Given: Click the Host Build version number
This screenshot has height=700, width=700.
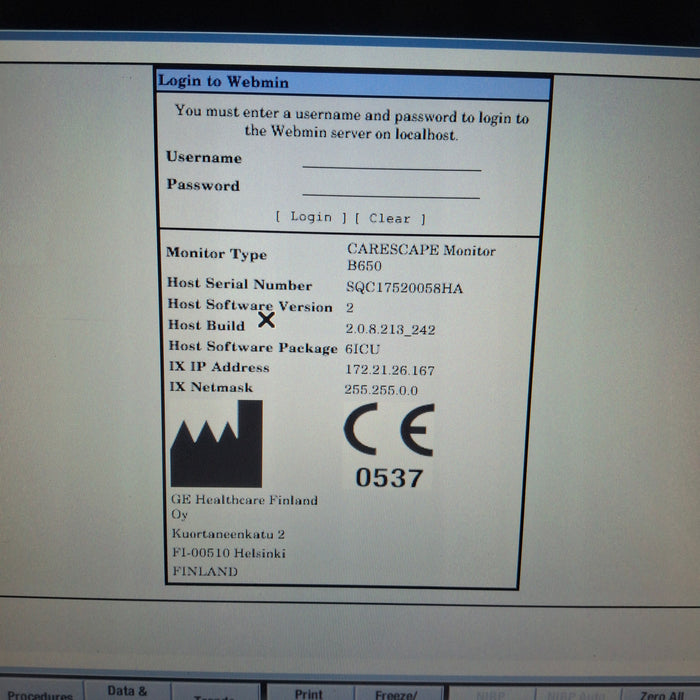Looking at the screenshot, I should 390,329.
